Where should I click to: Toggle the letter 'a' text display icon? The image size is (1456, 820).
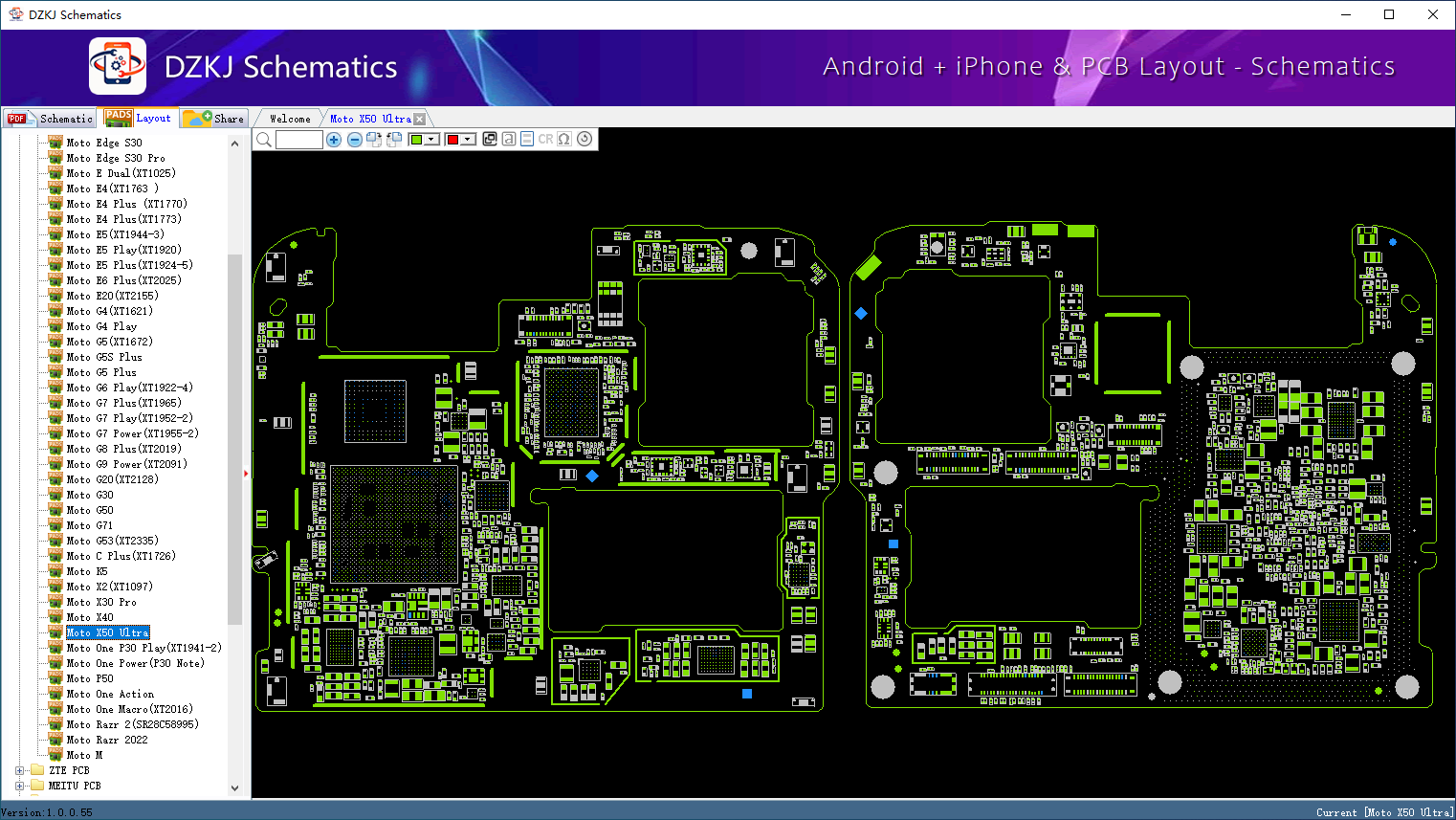[509, 139]
